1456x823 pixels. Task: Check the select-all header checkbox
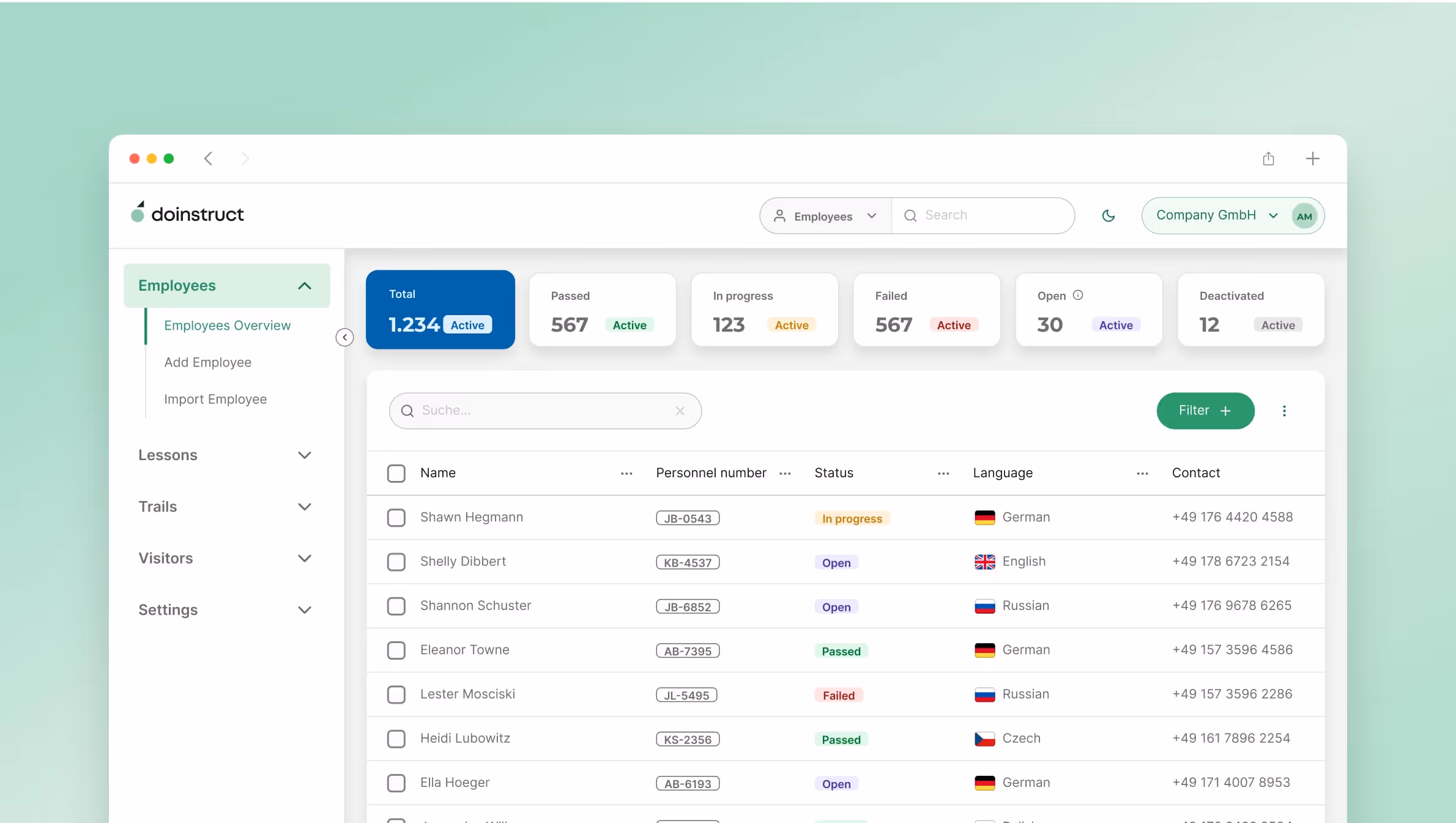tap(396, 473)
